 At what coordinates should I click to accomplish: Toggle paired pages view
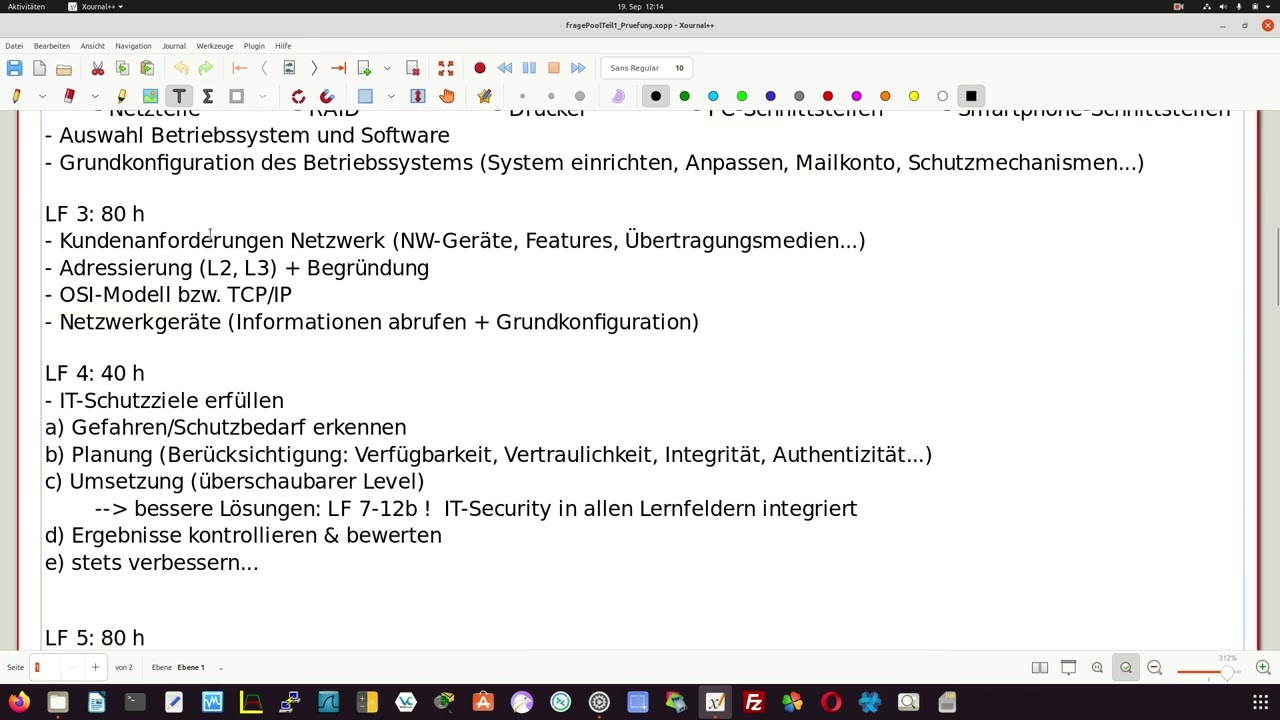pos(1040,667)
